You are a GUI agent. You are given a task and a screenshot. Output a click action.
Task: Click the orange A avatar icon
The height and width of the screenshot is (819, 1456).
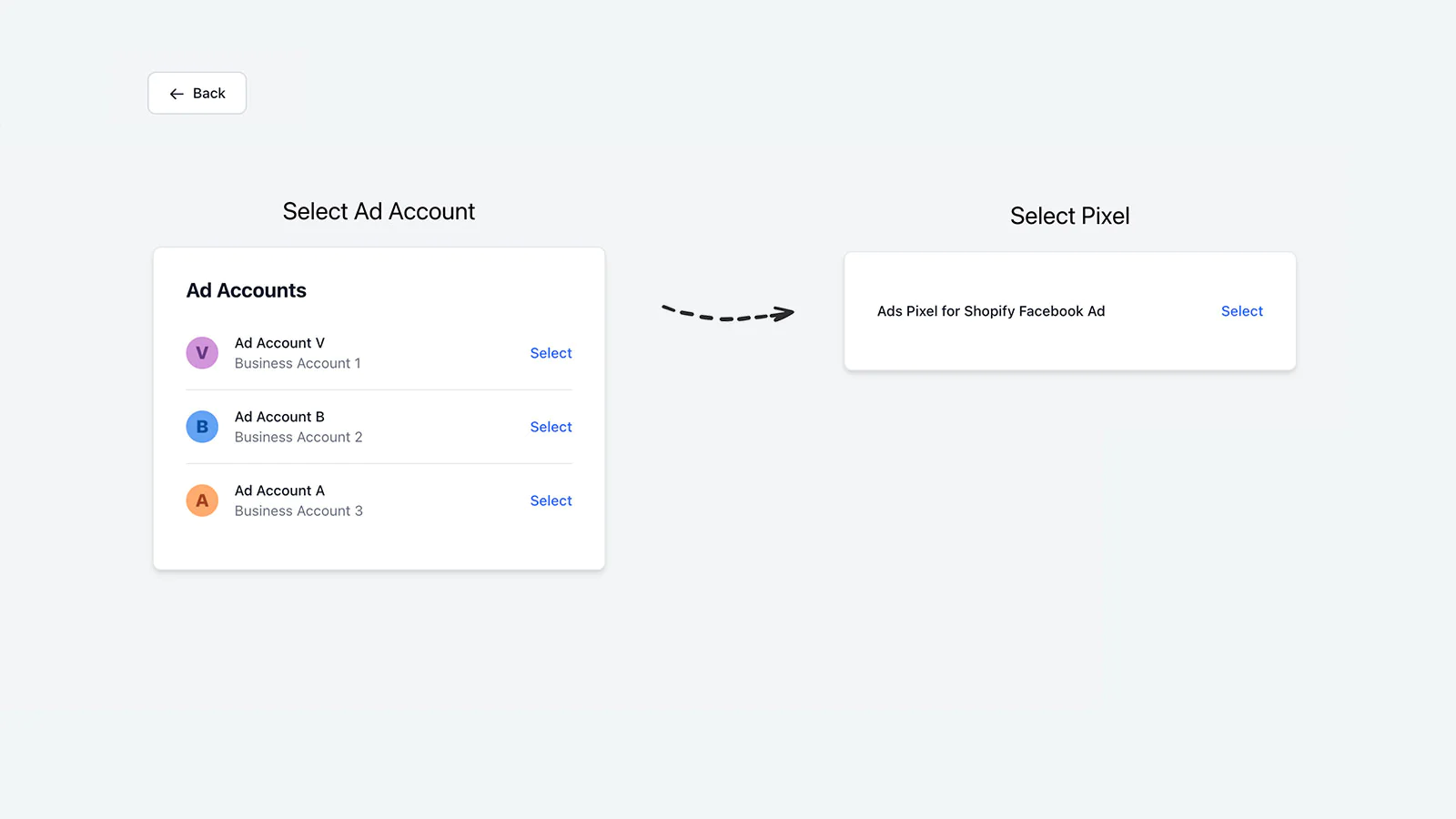pyautogui.click(x=202, y=500)
